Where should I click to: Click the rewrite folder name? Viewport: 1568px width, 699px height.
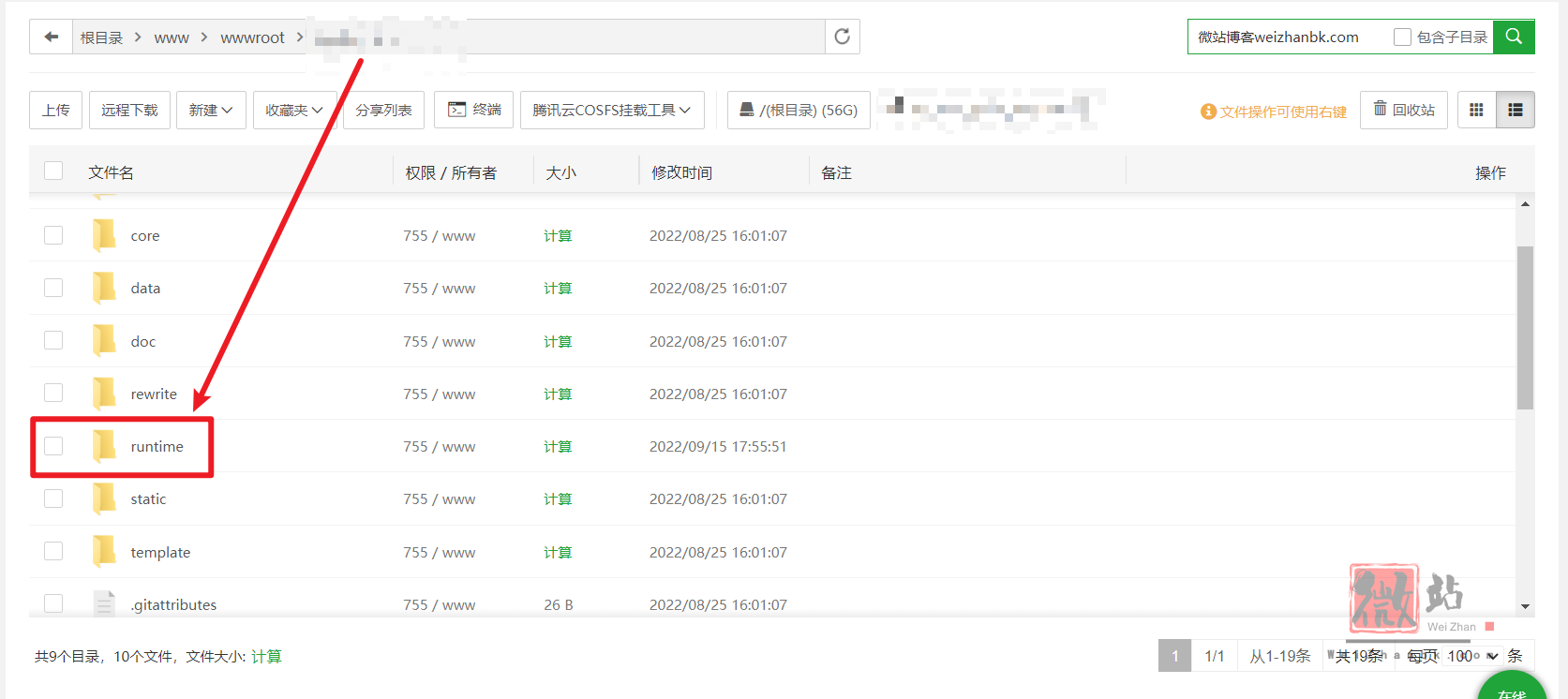coord(154,394)
